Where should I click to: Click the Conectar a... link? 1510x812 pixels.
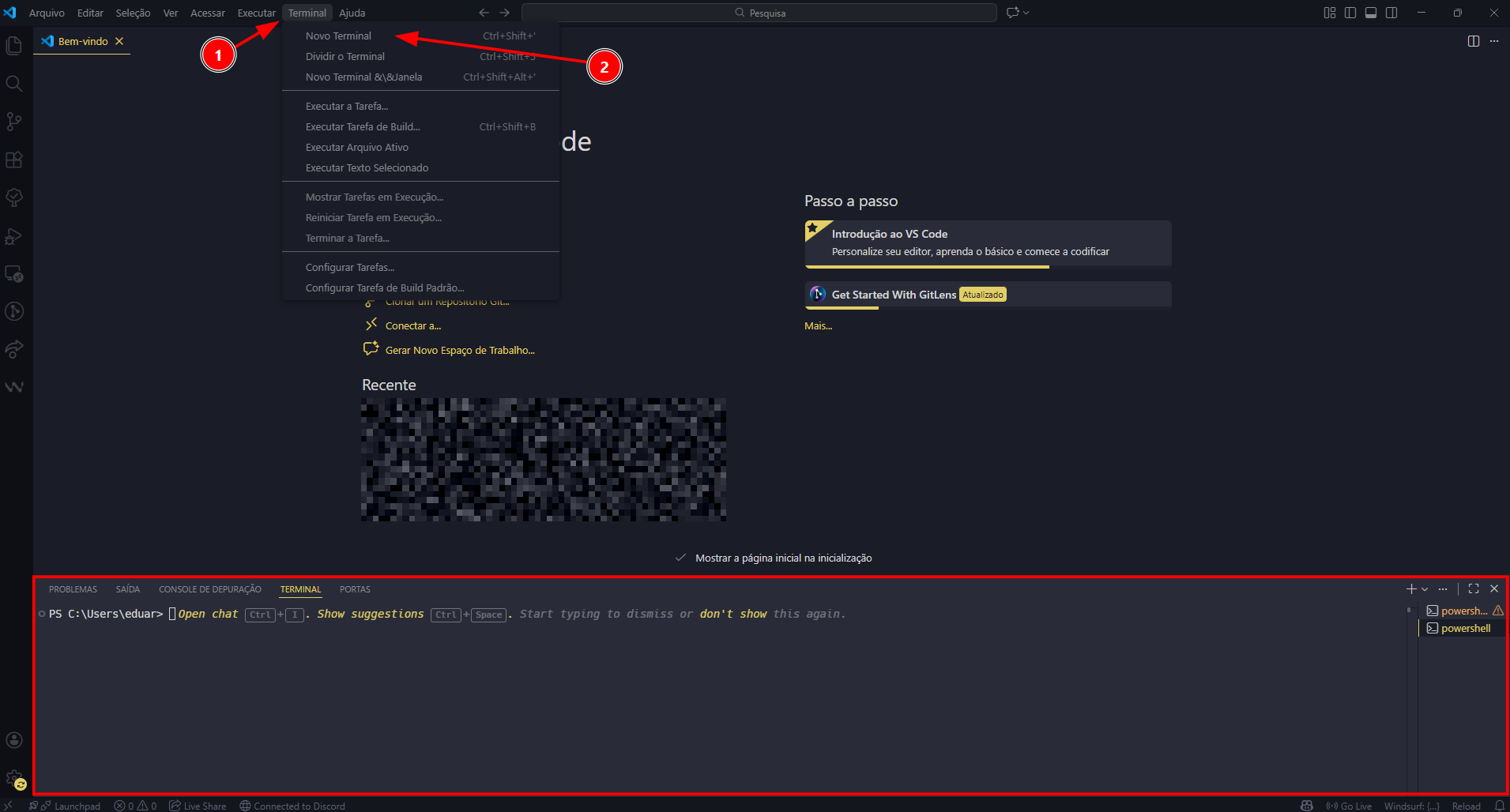(x=413, y=325)
